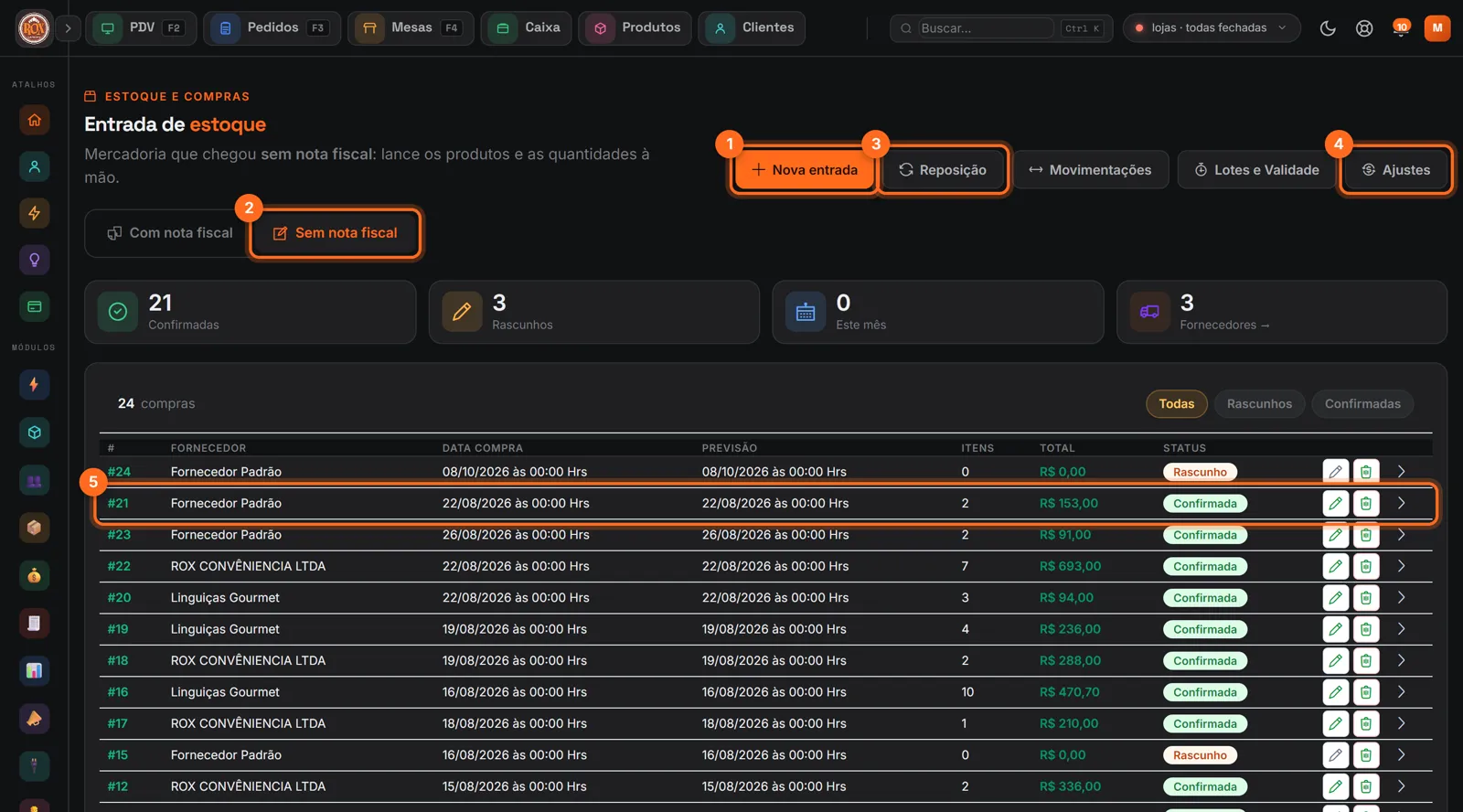Open the Pedidos menu in top bar
The image size is (1463, 812).
272,28
